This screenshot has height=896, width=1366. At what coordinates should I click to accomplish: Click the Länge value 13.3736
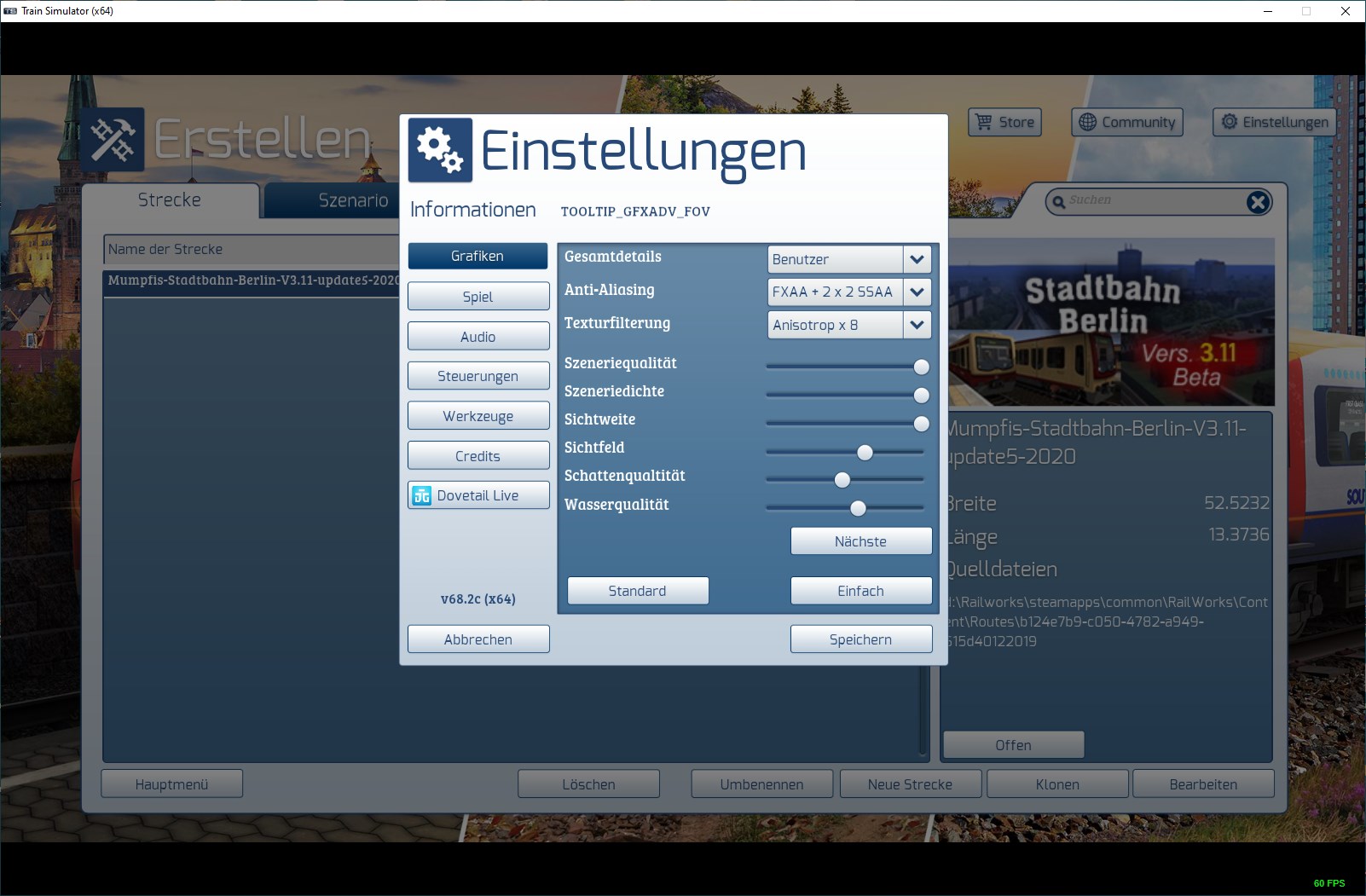1239,535
